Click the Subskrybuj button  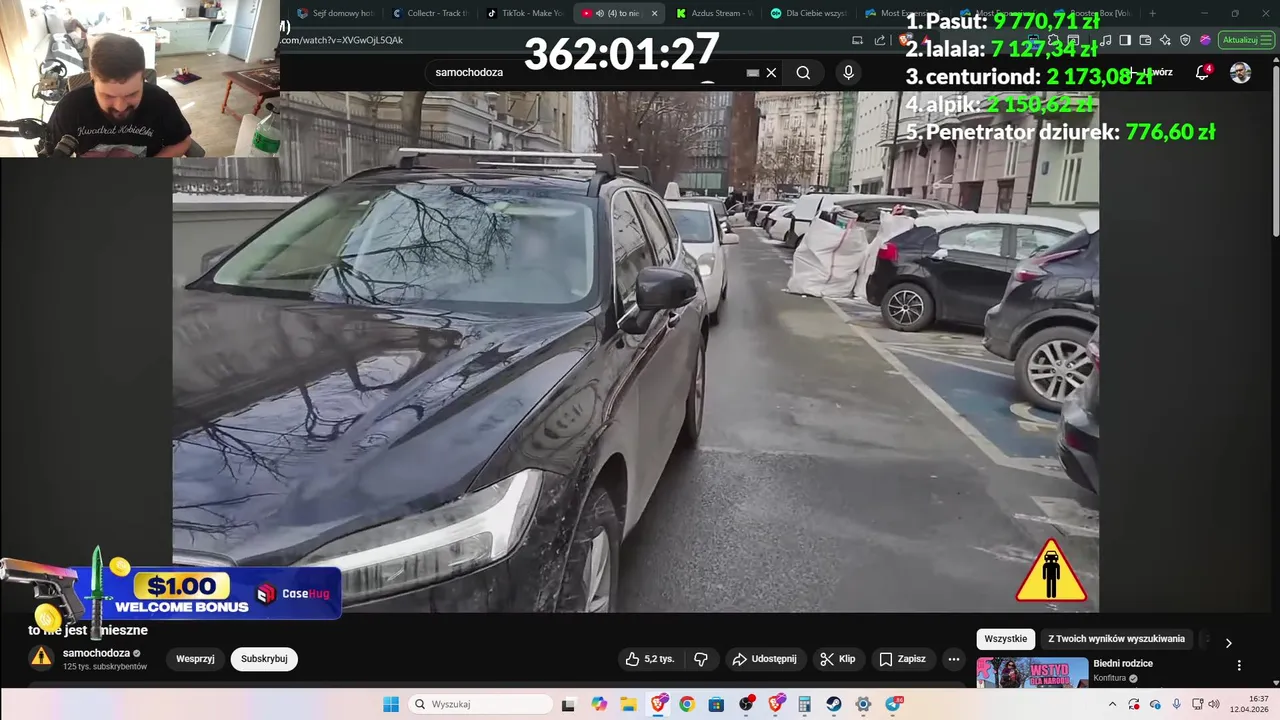[264, 659]
